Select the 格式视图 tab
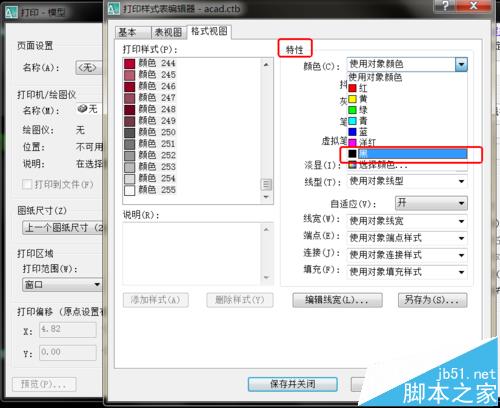The width and height of the screenshot is (500, 408). point(209,32)
